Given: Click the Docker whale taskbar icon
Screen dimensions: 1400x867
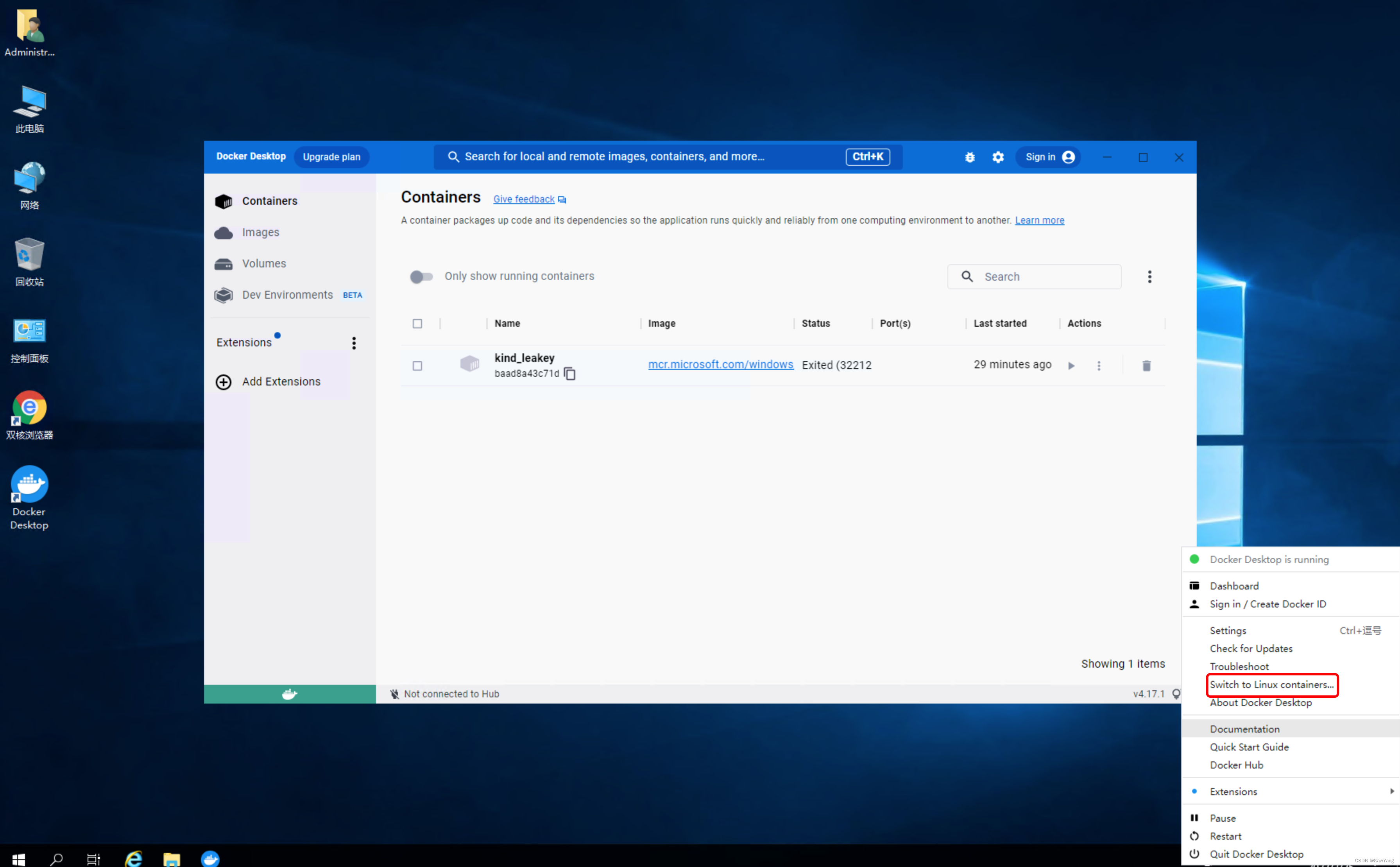Looking at the screenshot, I should pyautogui.click(x=210, y=858).
